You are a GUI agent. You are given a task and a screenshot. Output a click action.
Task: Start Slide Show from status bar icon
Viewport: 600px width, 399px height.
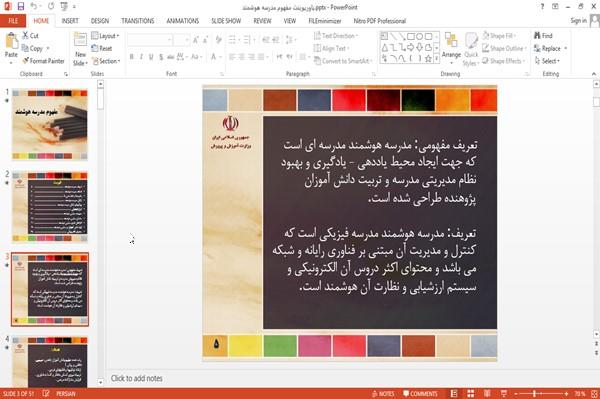click(x=504, y=393)
